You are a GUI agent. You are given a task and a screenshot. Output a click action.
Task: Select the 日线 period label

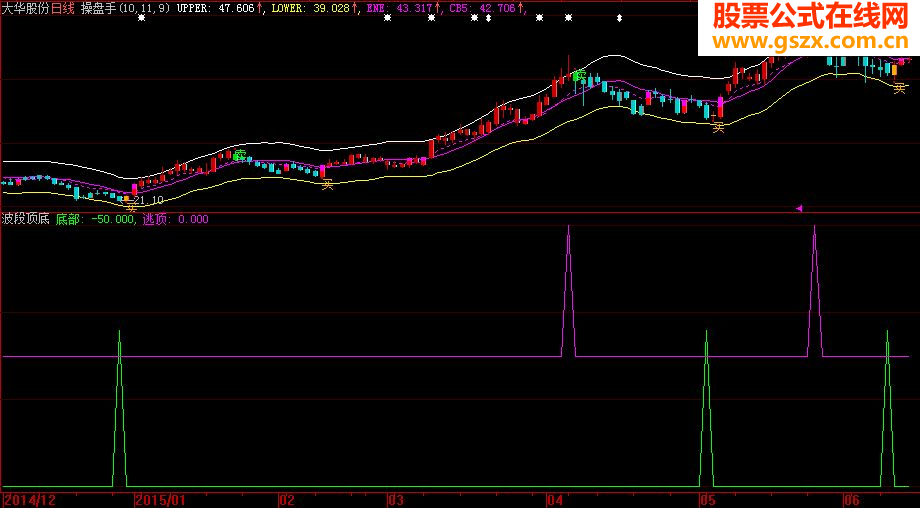click(x=63, y=8)
